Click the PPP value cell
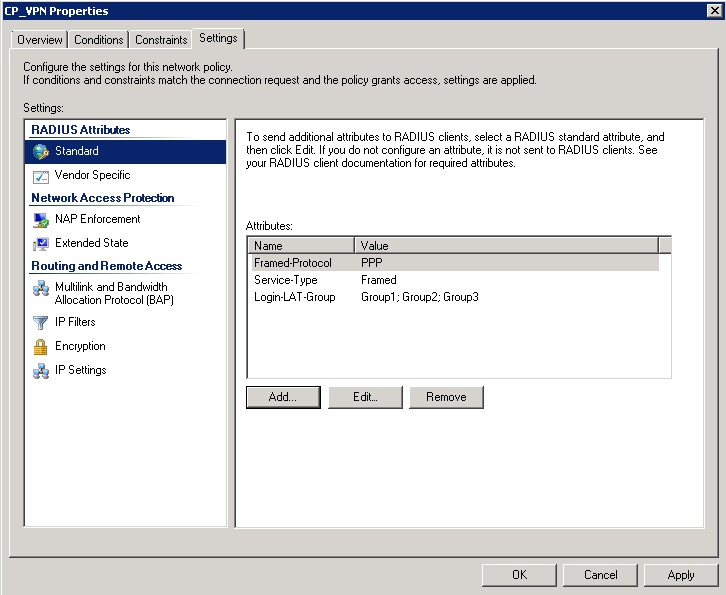This screenshot has width=726, height=595. tap(372, 263)
